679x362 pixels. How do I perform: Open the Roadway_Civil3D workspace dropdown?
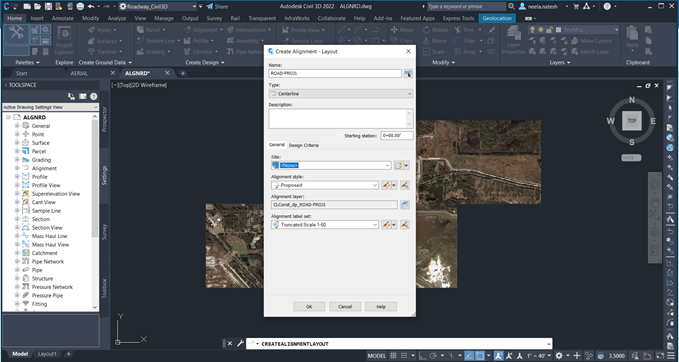[158, 6]
